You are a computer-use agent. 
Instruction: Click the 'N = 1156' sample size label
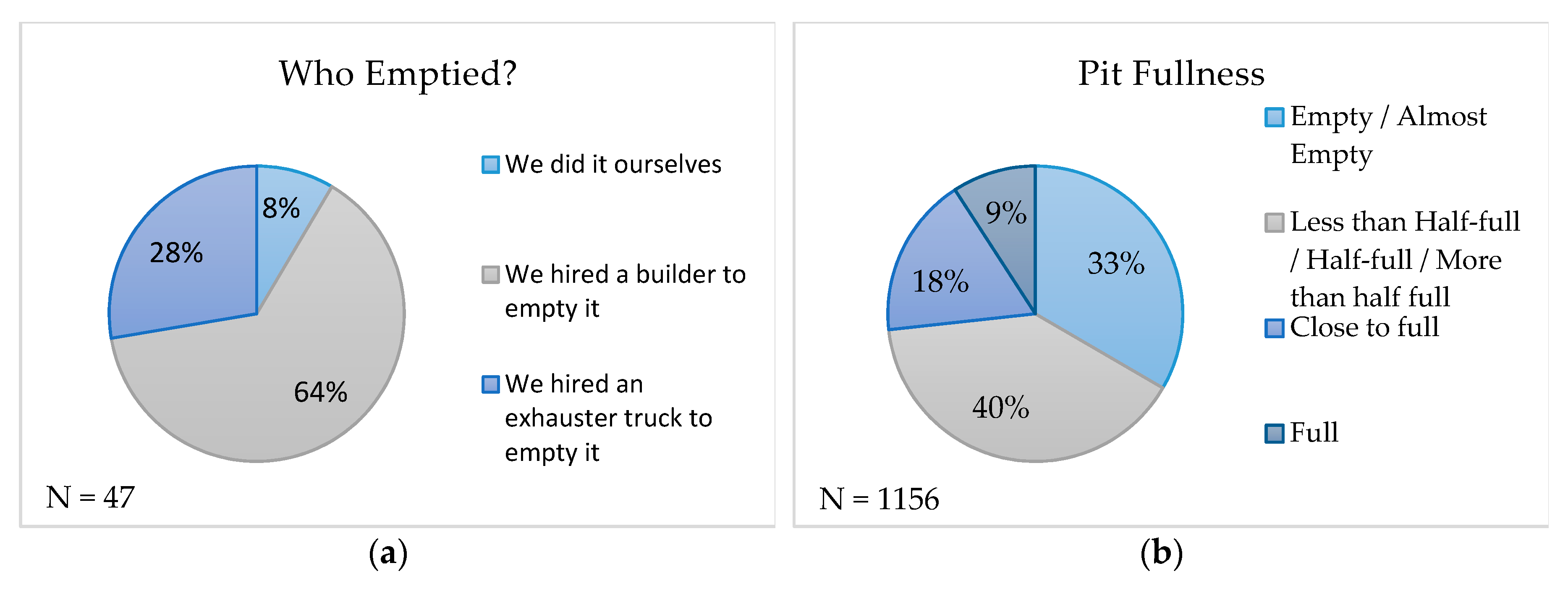click(x=879, y=499)
